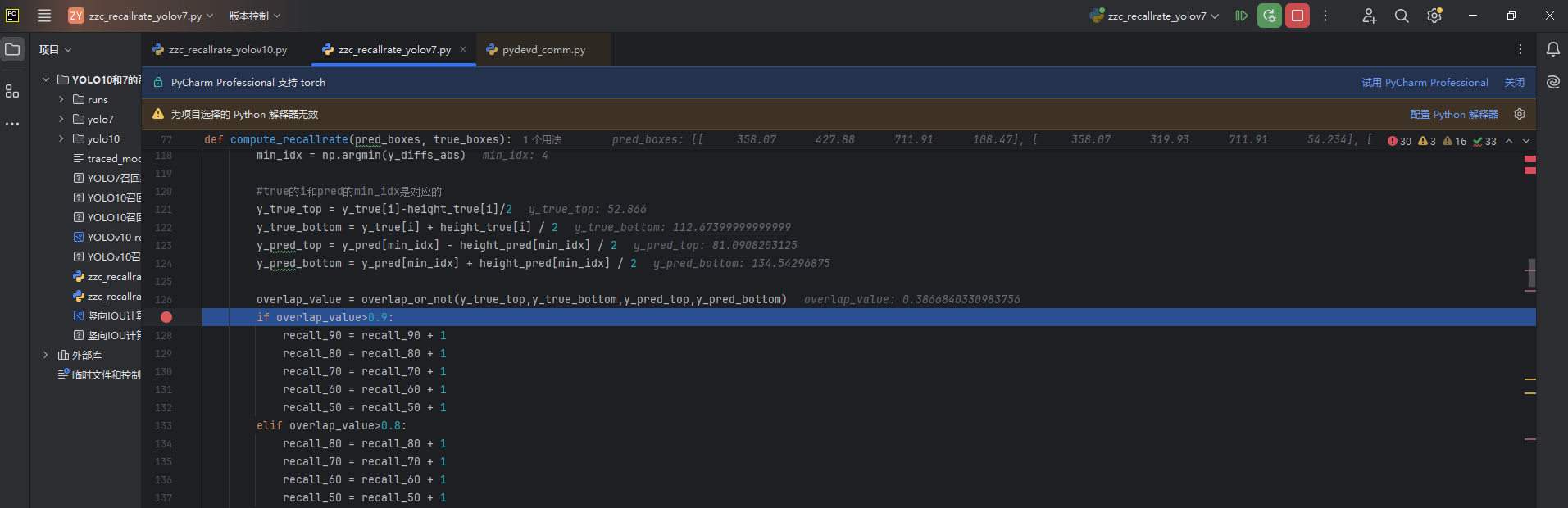Toggle breakpoint at line 128
The width and height of the screenshot is (1568, 508).
[164, 335]
